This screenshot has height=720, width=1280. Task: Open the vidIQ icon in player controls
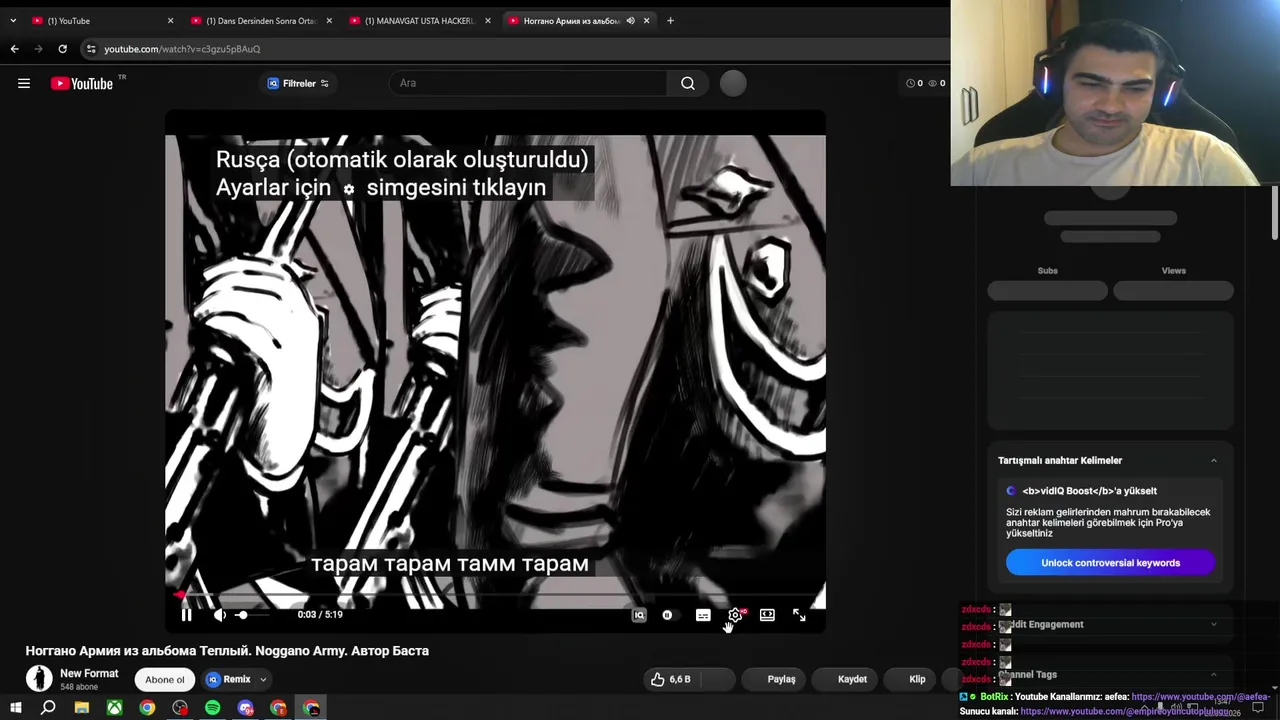639,615
